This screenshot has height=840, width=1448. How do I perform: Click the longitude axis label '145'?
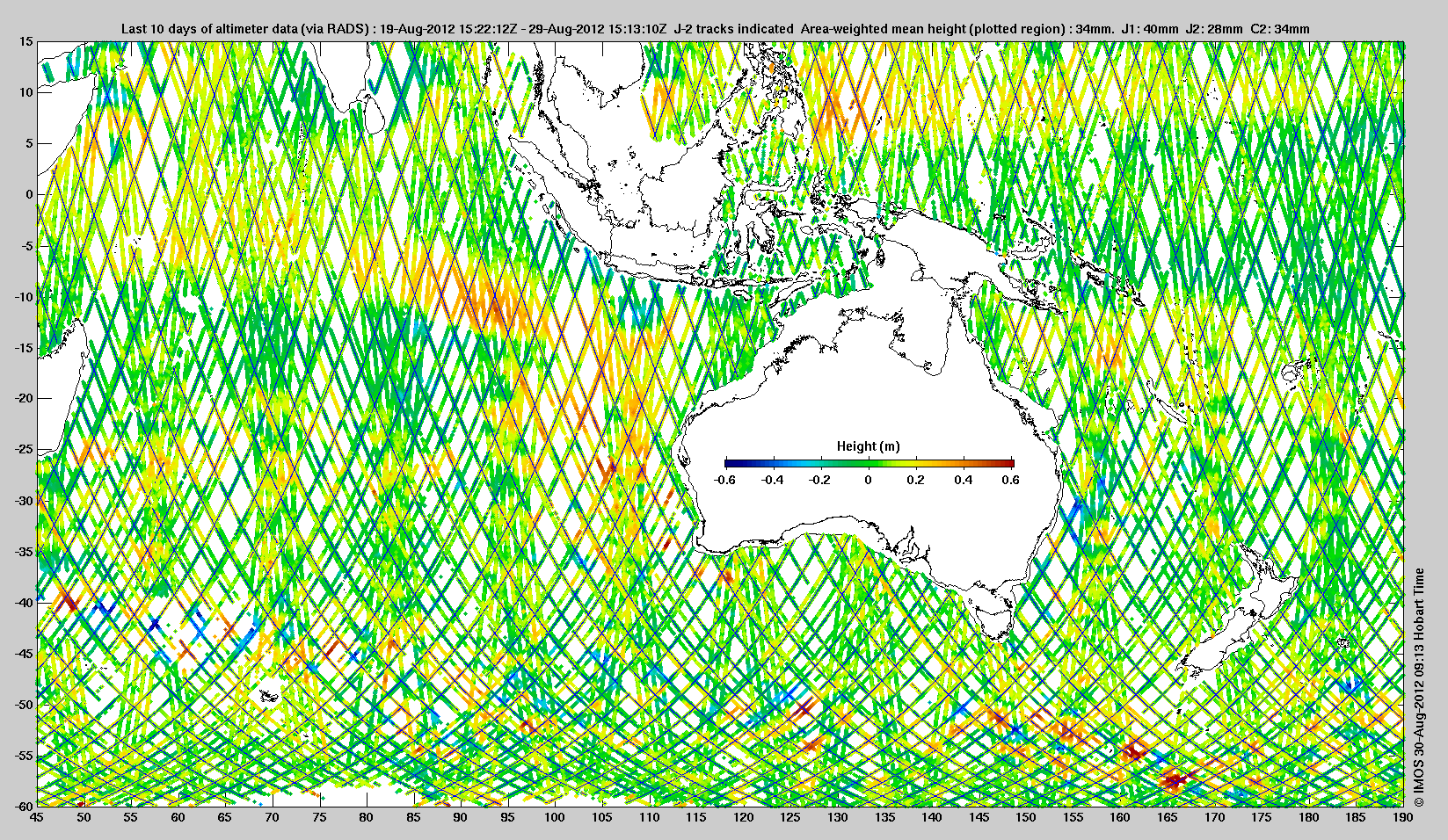pyautogui.click(x=979, y=817)
